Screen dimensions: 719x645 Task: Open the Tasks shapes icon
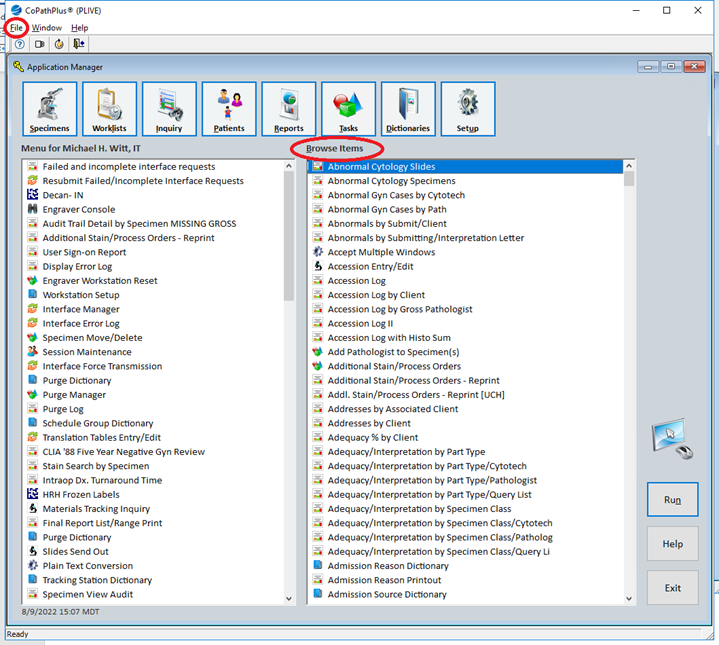click(348, 109)
